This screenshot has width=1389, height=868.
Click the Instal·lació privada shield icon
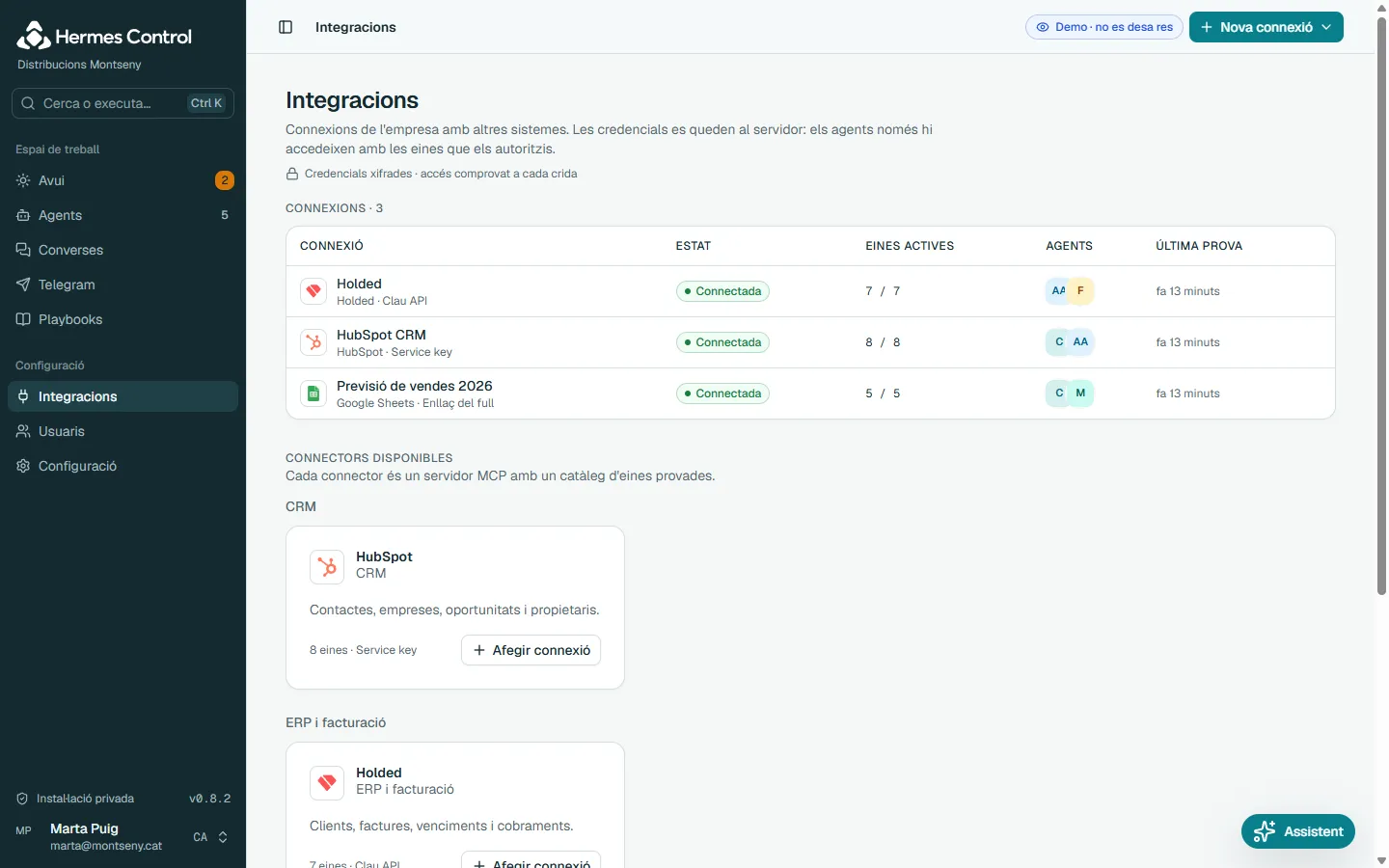22,799
